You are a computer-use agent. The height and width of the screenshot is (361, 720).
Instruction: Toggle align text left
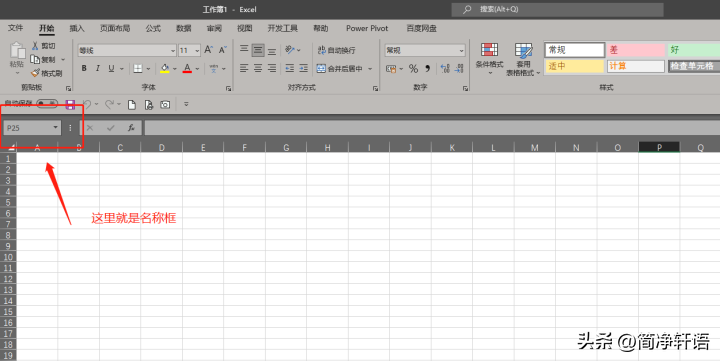(244, 68)
